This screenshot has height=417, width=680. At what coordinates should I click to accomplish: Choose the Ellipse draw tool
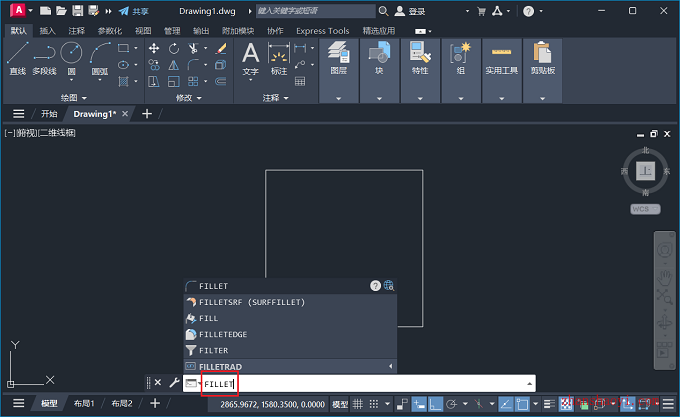point(123,65)
